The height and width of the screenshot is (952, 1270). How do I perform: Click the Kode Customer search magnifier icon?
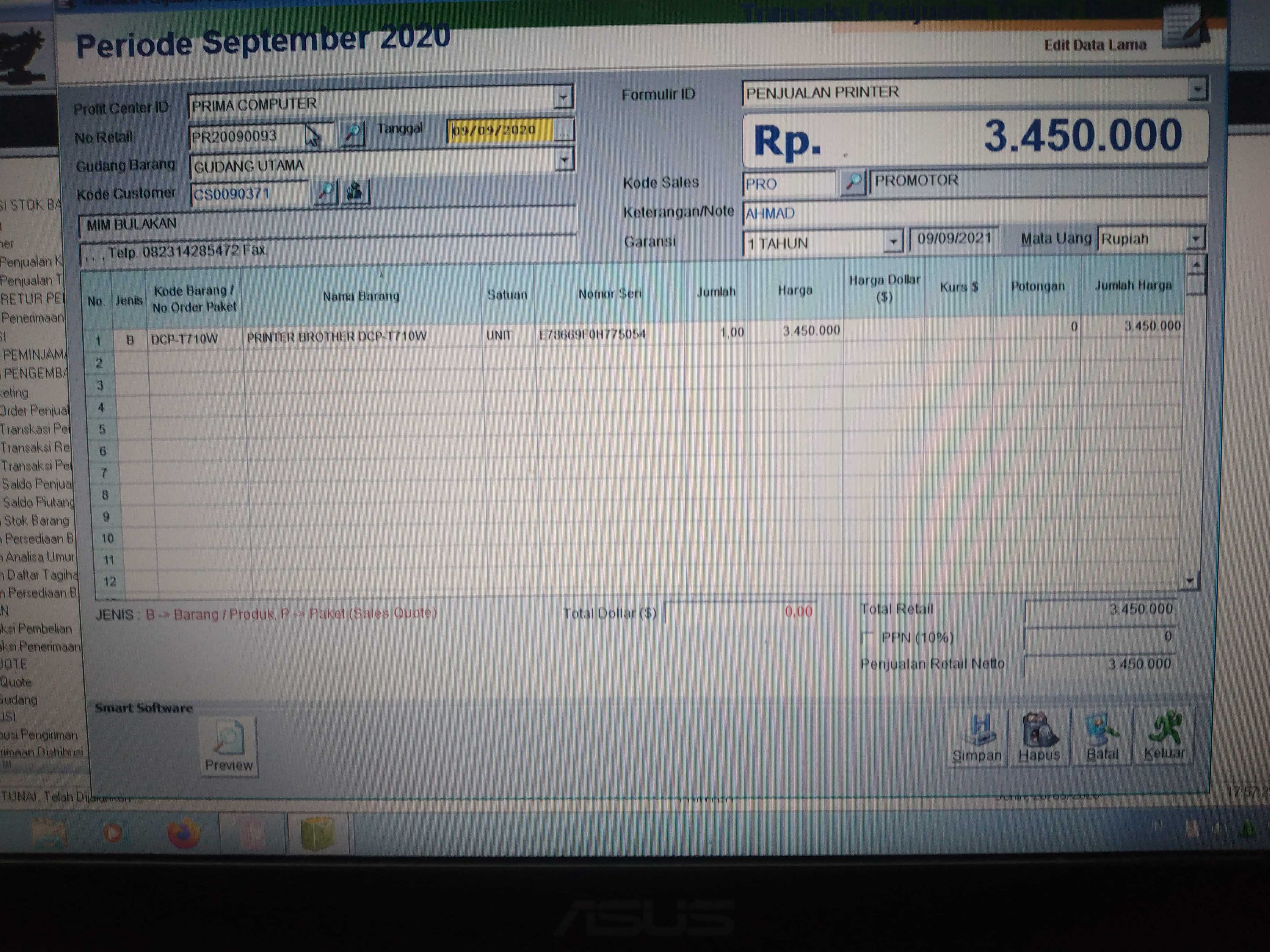point(325,191)
